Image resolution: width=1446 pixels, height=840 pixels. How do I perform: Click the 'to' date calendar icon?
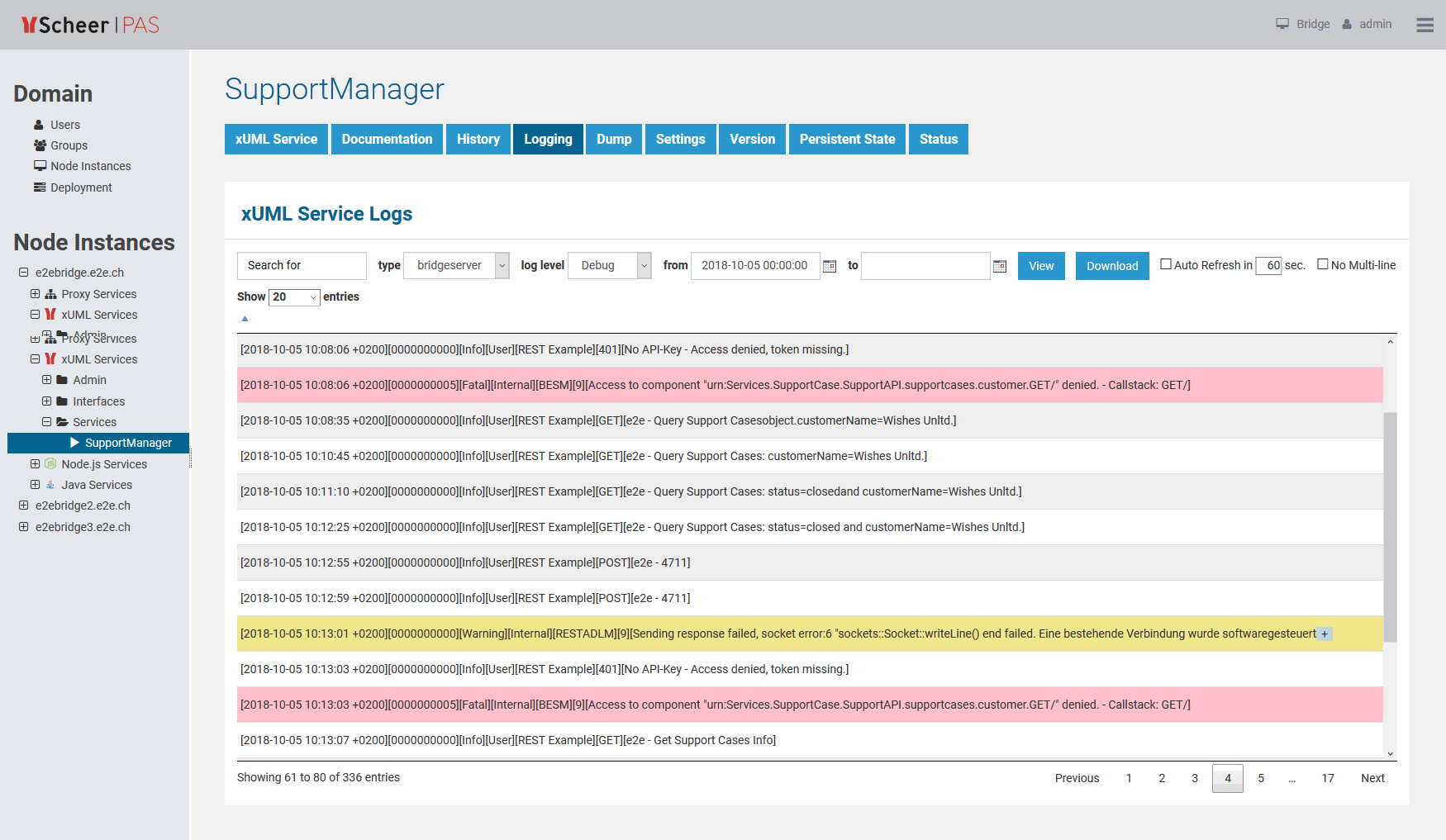(1000, 266)
